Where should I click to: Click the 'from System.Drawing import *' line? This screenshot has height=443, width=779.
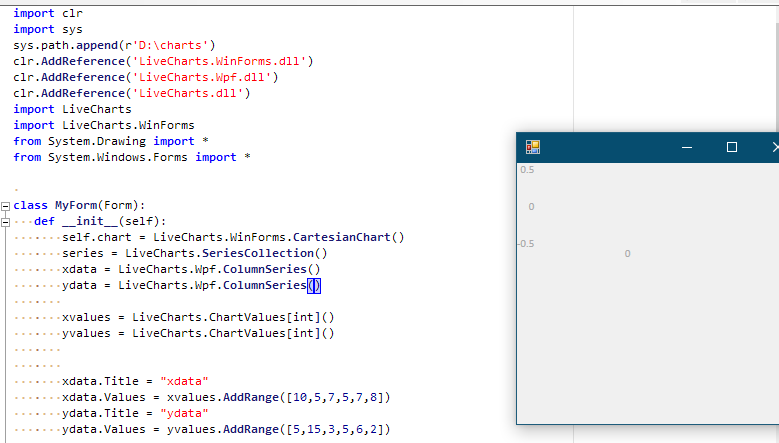[x=111, y=141]
